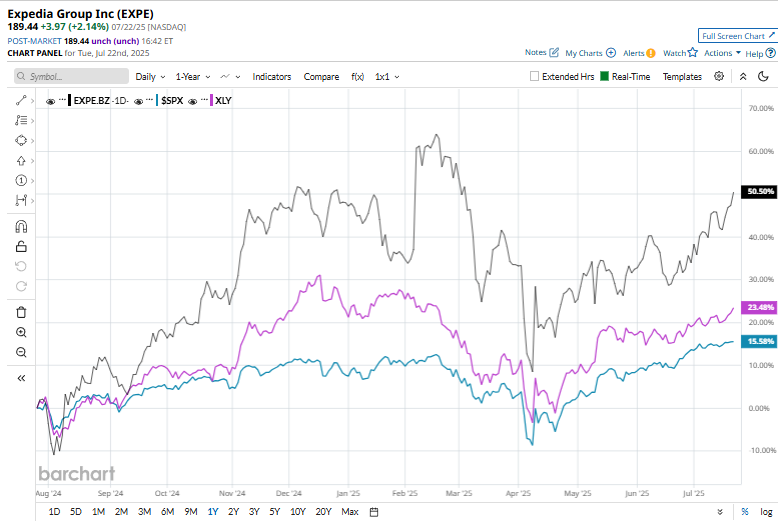
Task: Toggle visibility of the $SPX series
Action: [138, 101]
